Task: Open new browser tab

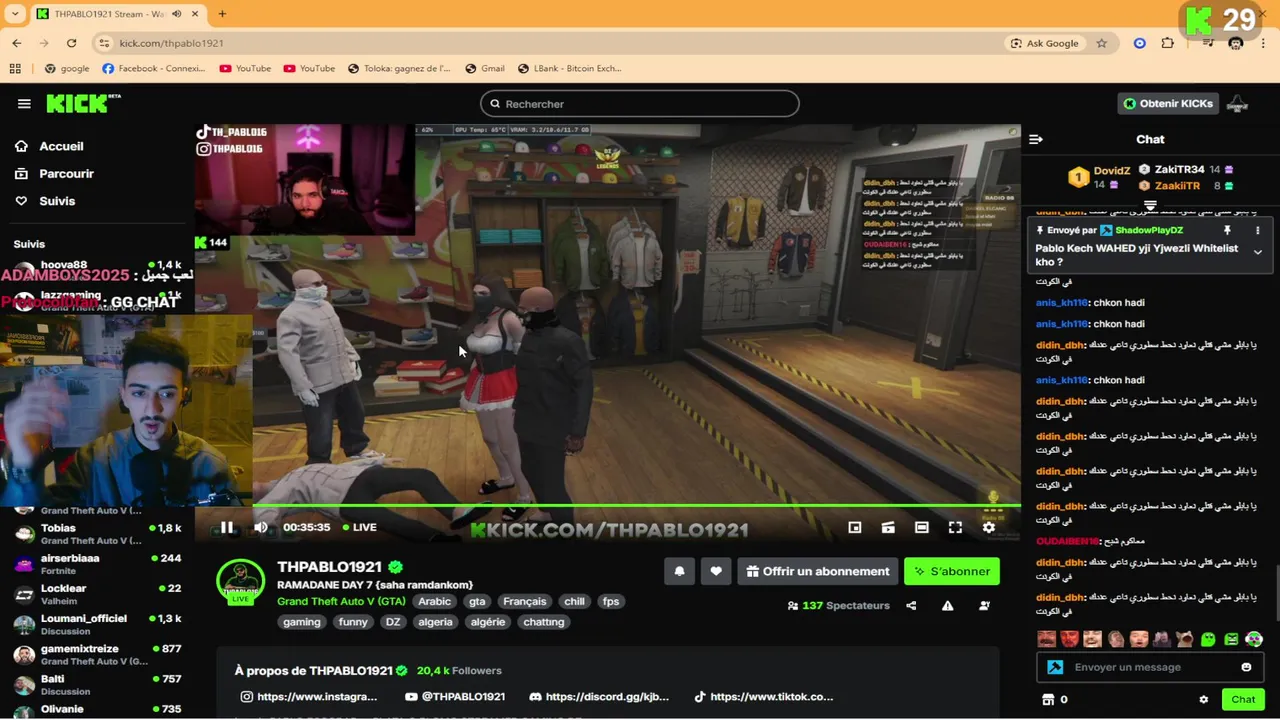Action: 222,14
